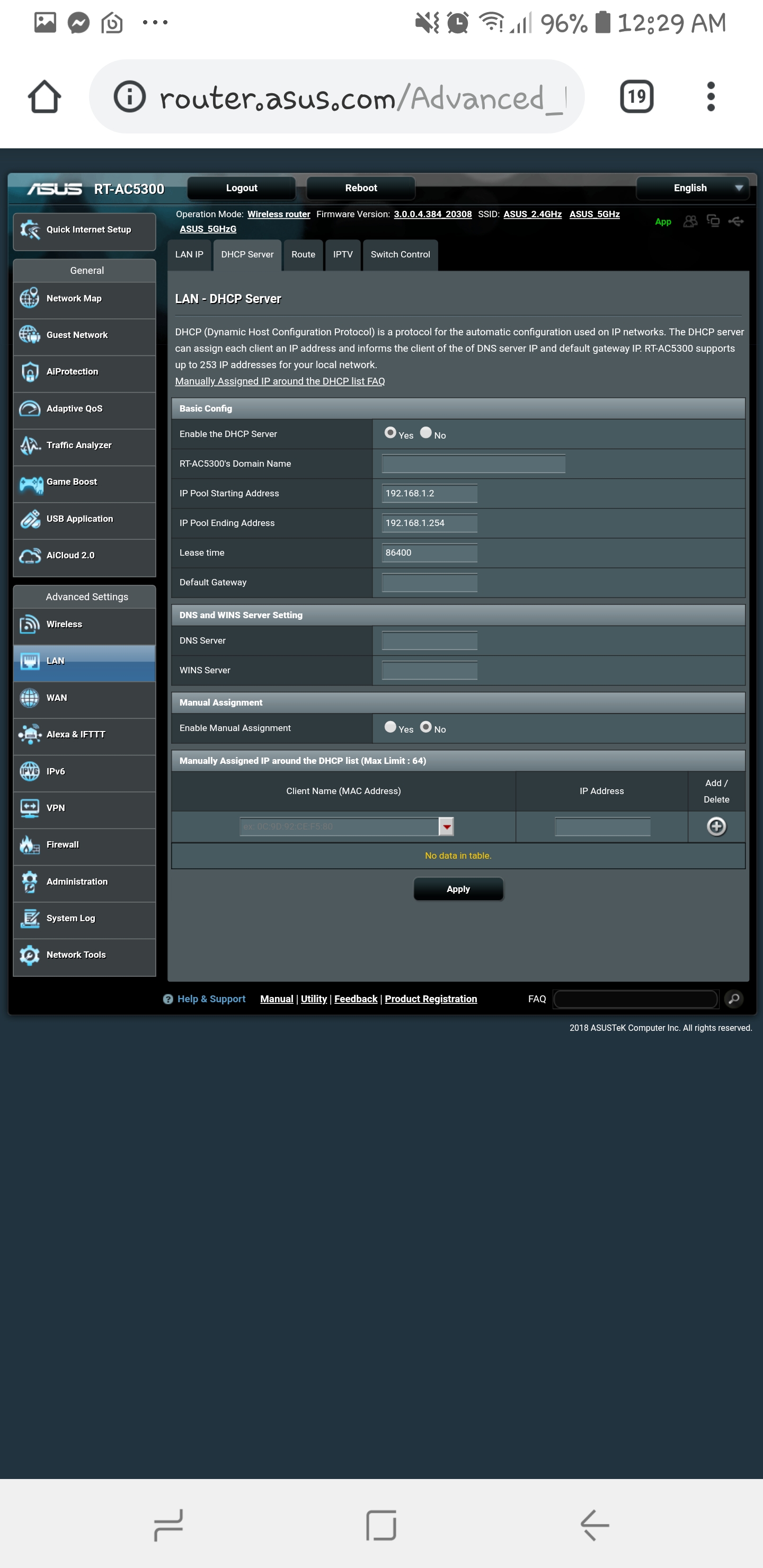Focus IP Pool Starting Address field
This screenshot has height=1568, width=763.
pyautogui.click(x=429, y=494)
